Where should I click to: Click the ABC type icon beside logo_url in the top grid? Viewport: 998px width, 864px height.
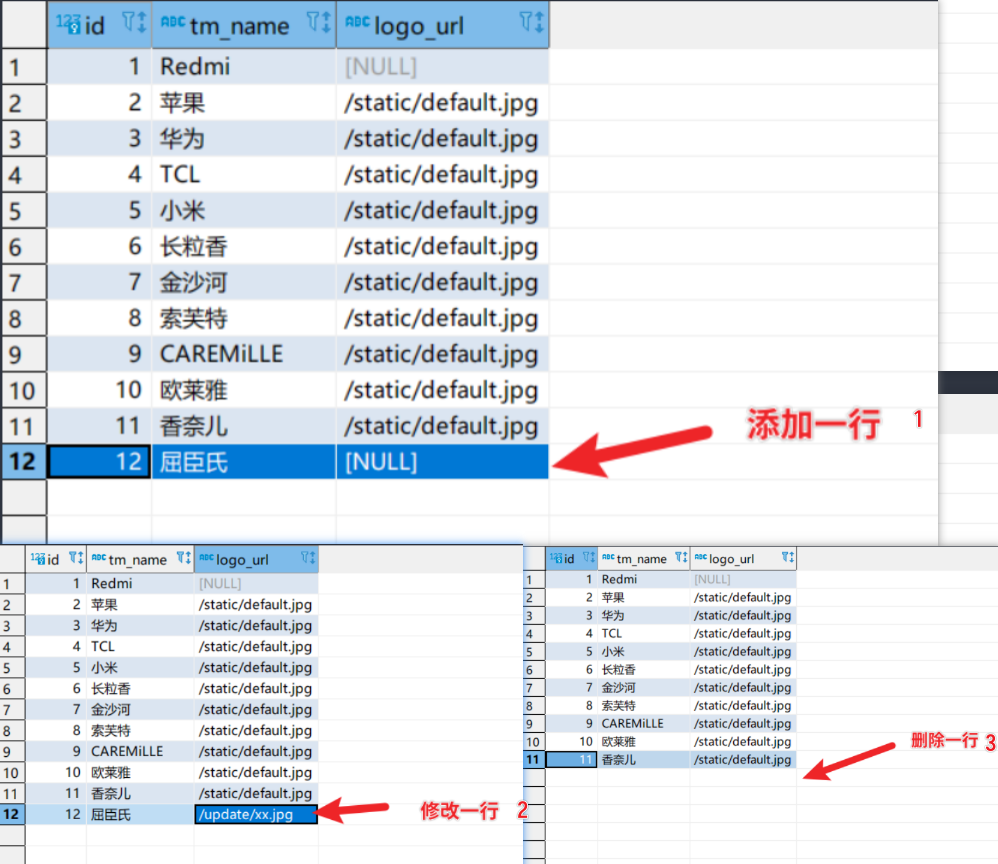[x=357, y=22]
